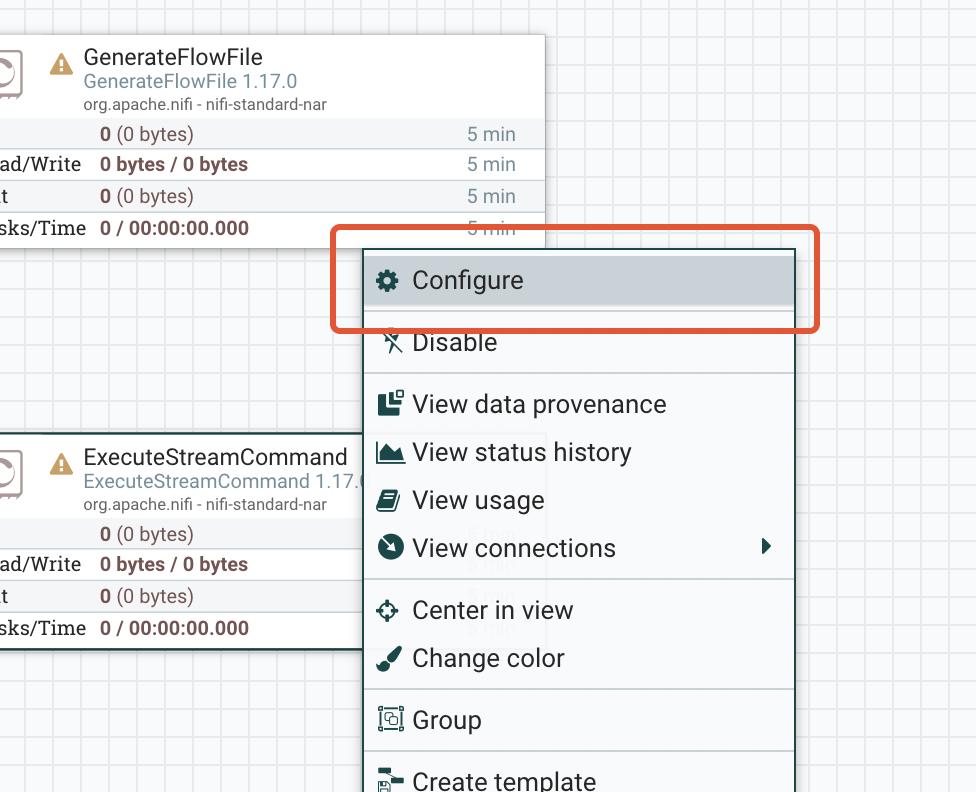Select the Disable menu entry
Viewport: 976px width, 792px height.
455,343
